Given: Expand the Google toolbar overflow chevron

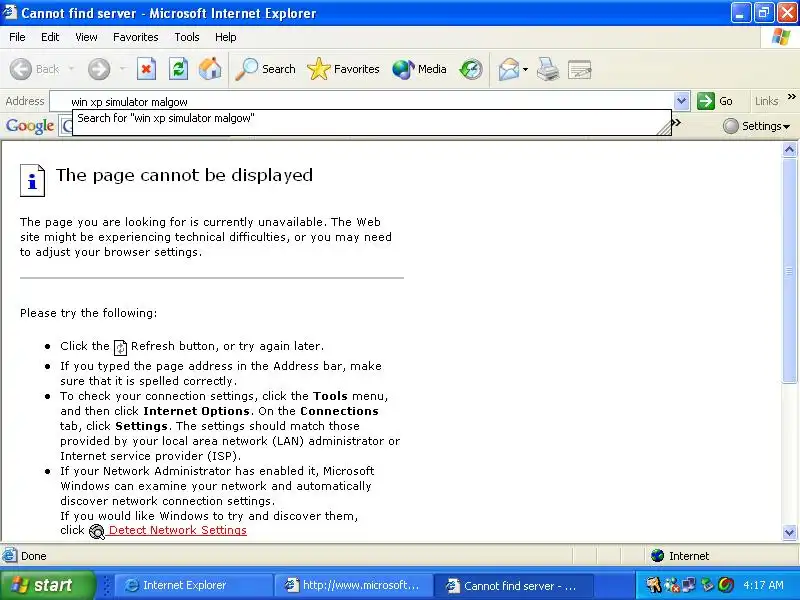Looking at the screenshot, I should tap(677, 122).
